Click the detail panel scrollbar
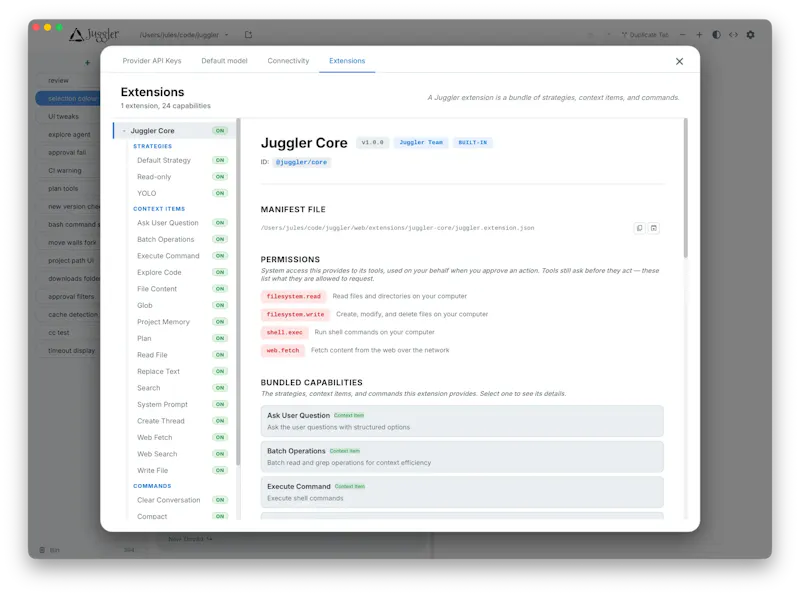Viewport: 800px width, 596px height. pyautogui.click(x=685, y=188)
